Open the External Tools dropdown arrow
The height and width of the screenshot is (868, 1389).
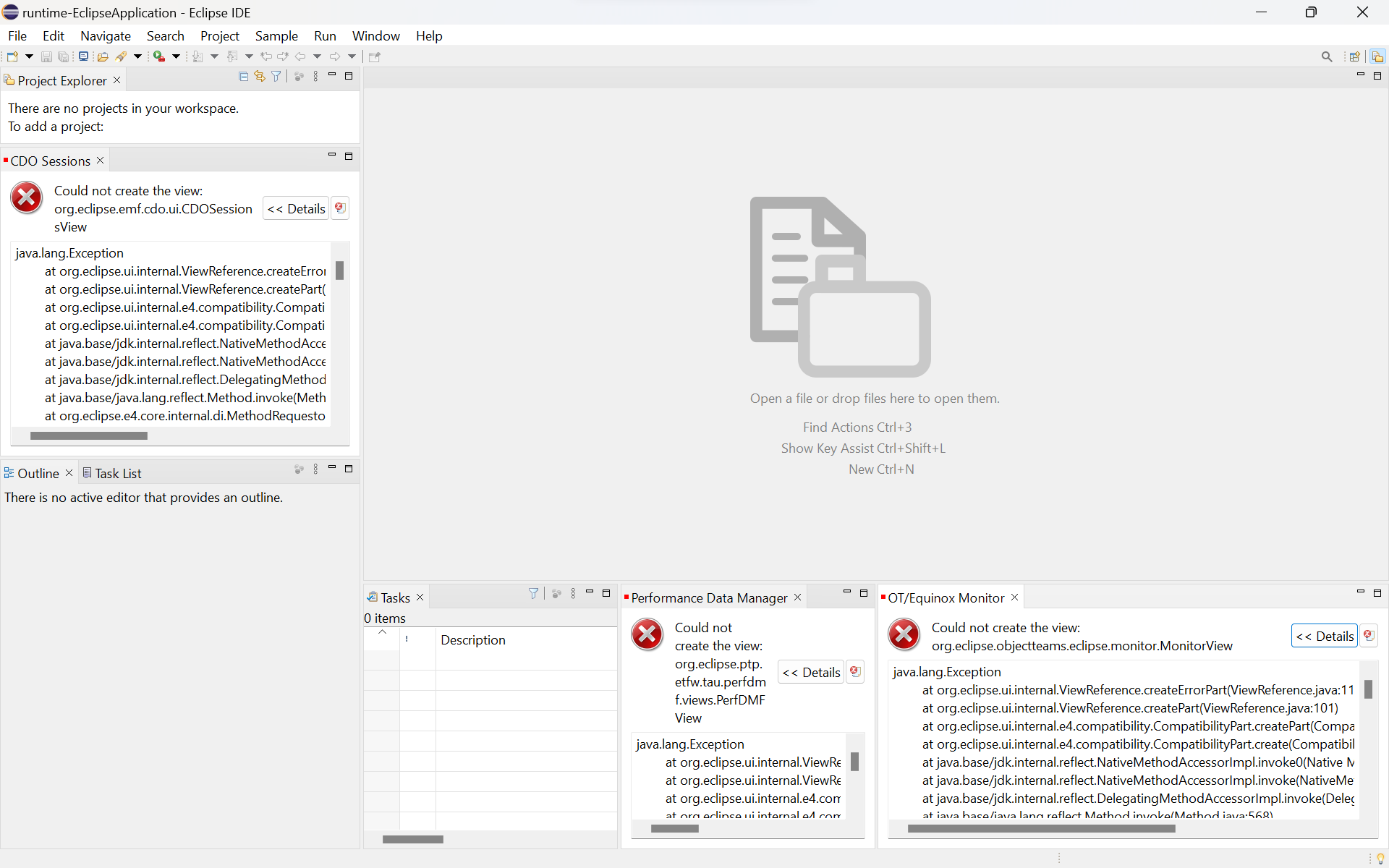(x=176, y=56)
